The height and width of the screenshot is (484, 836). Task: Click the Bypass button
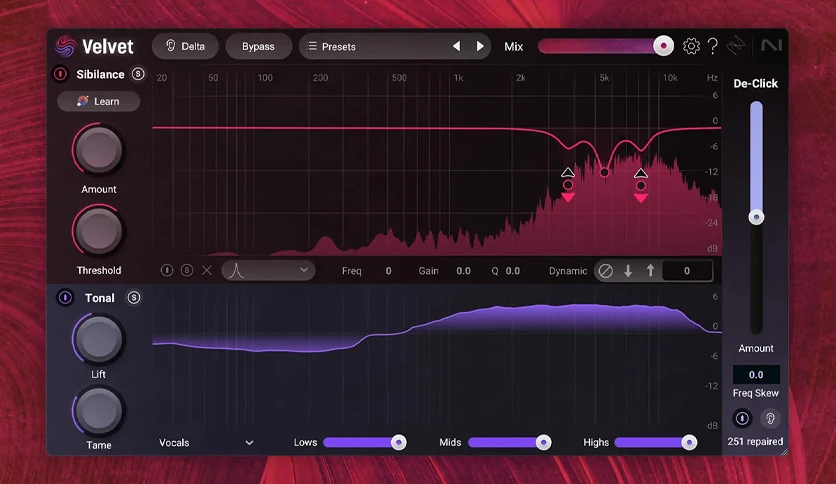pos(258,46)
